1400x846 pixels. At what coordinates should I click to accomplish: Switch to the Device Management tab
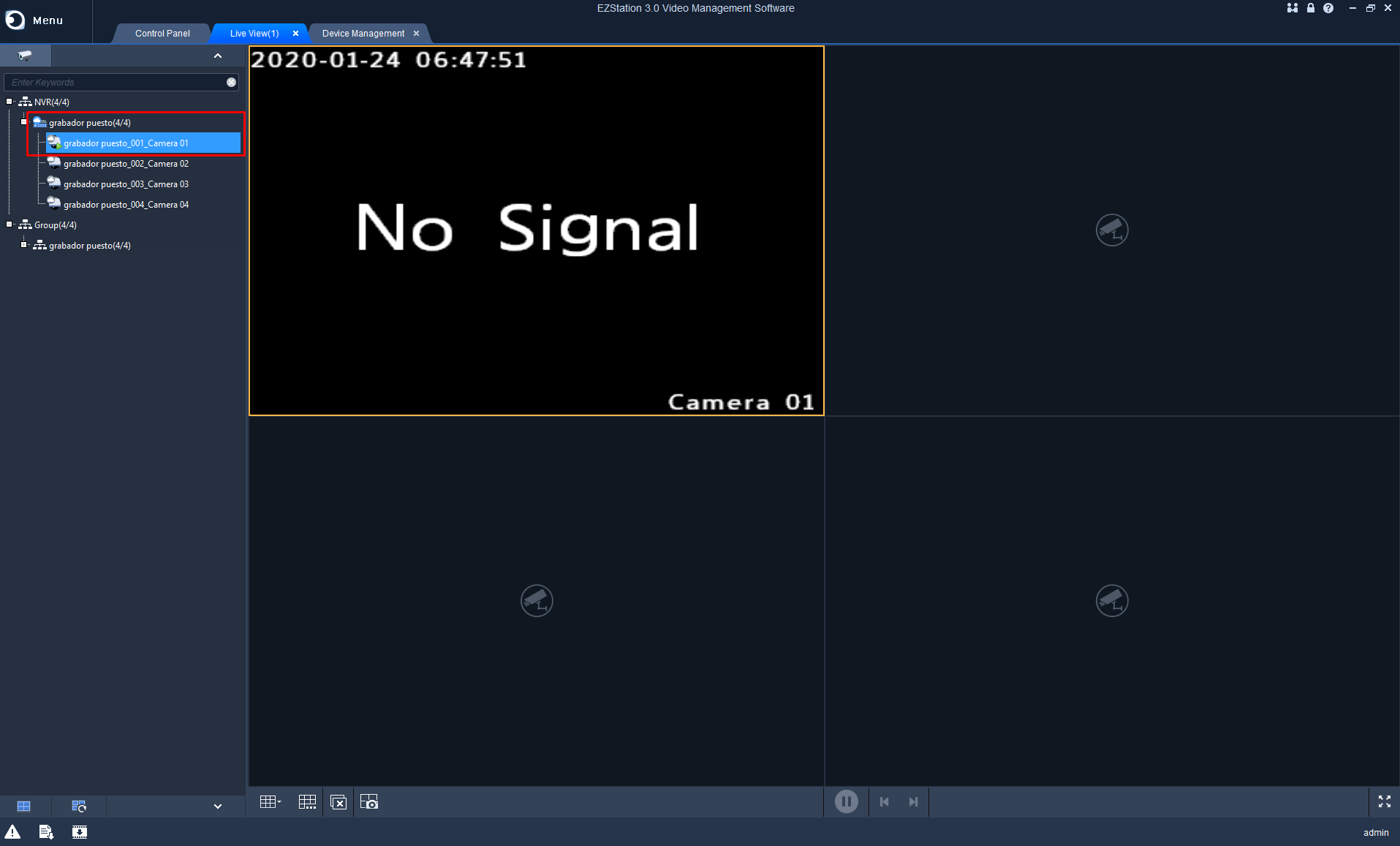tap(363, 33)
